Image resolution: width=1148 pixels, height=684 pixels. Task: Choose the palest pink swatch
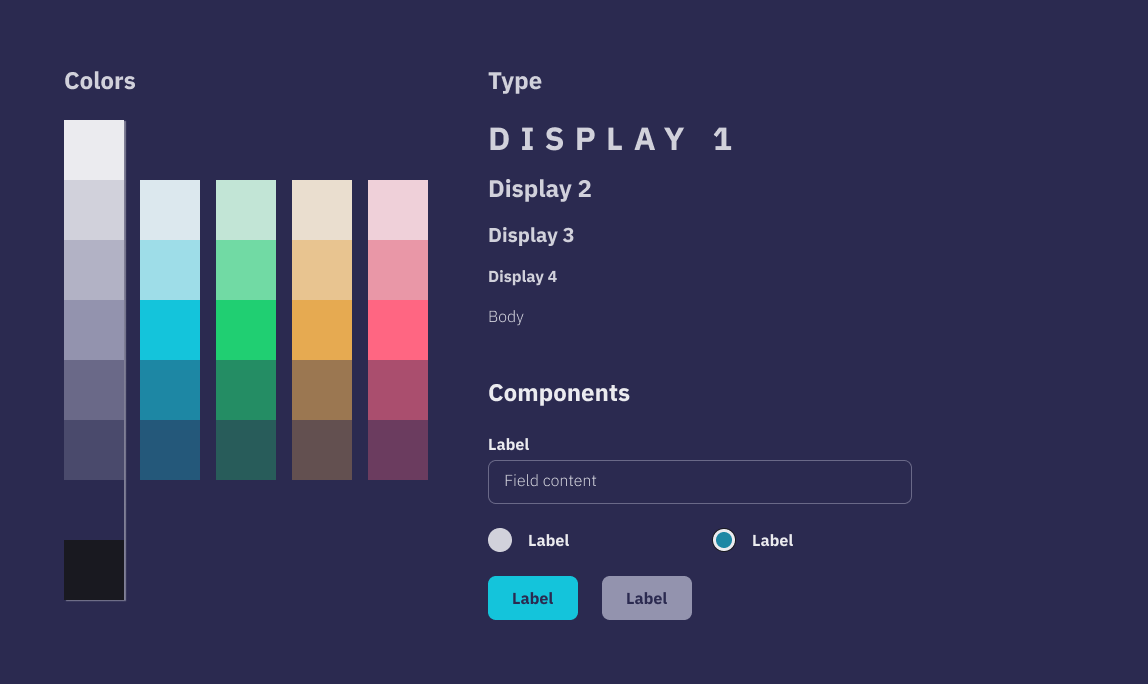(398, 210)
